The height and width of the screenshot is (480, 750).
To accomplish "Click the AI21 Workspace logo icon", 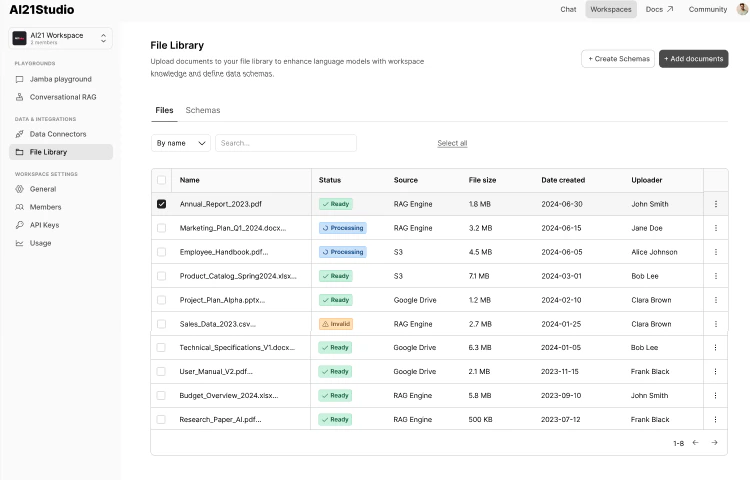I will tap(19, 38).
